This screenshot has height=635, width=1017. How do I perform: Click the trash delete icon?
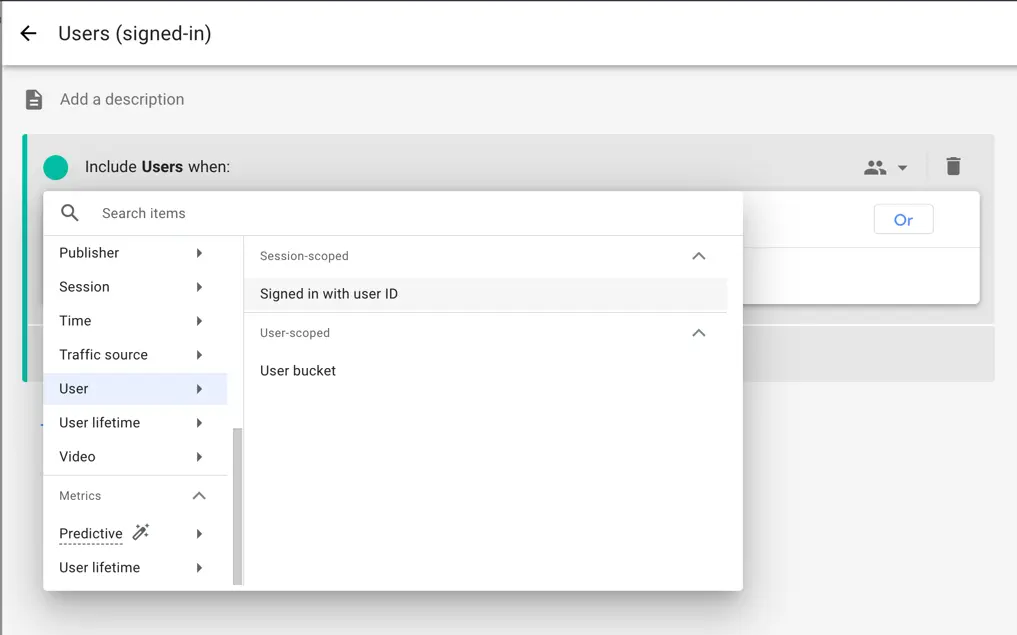(953, 167)
